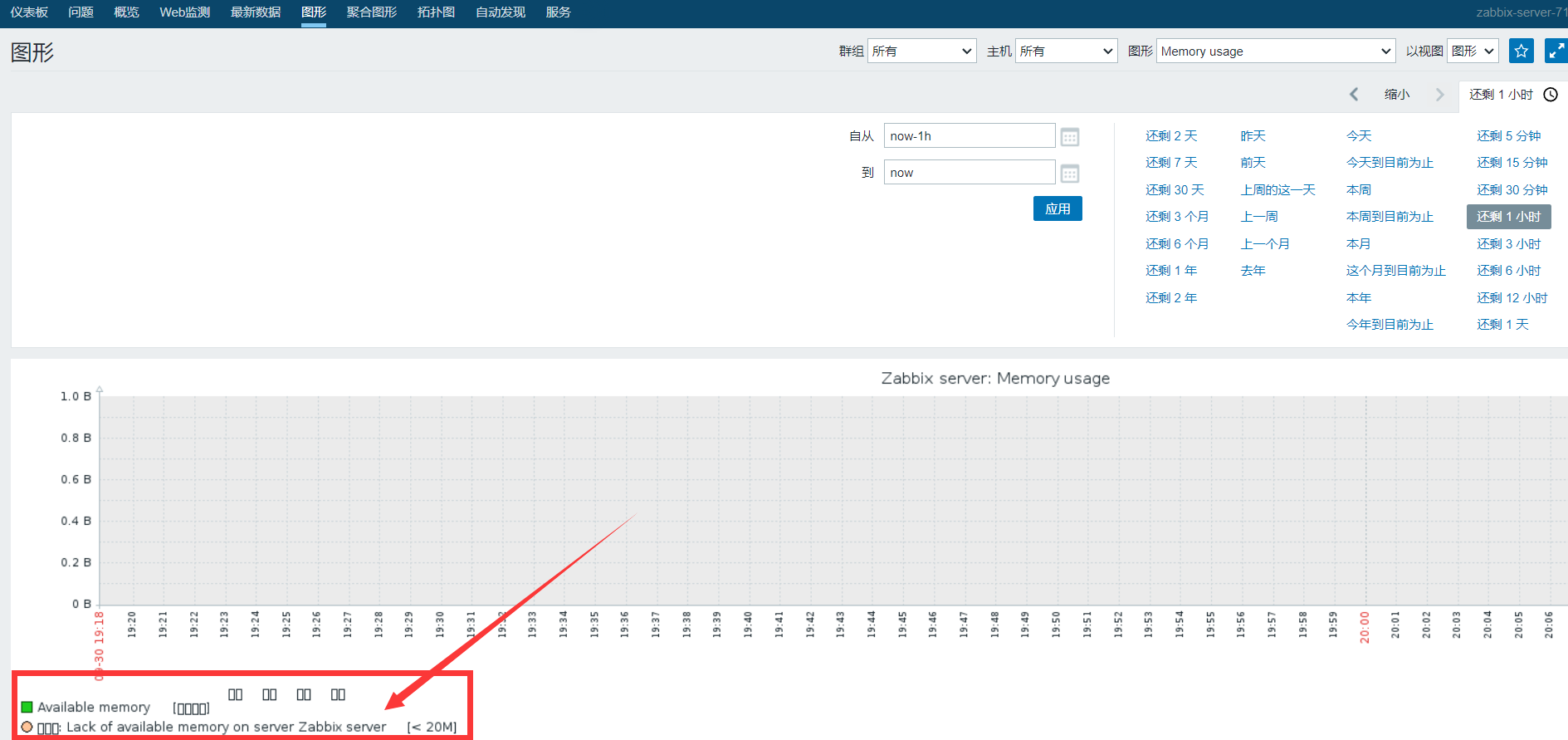Open 群组 group dropdown
This screenshot has height=740, width=1568.
(x=921, y=51)
